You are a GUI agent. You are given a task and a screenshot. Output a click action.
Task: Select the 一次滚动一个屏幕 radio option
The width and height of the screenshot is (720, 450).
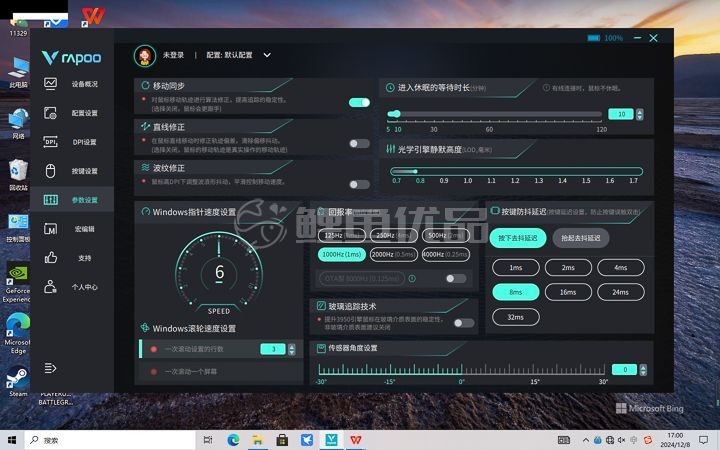pyautogui.click(x=153, y=371)
